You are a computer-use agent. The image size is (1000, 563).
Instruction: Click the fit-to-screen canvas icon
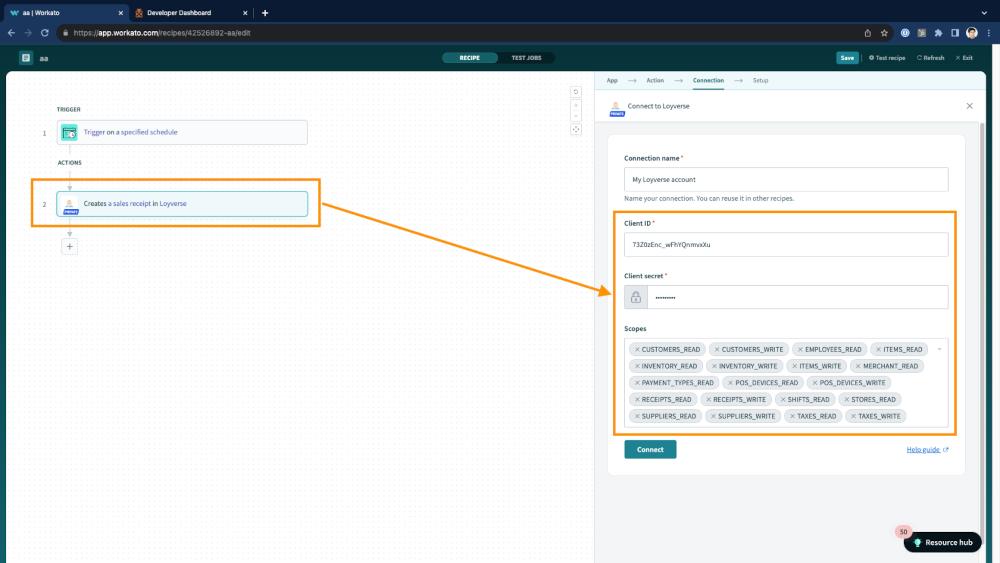[x=576, y=129]
